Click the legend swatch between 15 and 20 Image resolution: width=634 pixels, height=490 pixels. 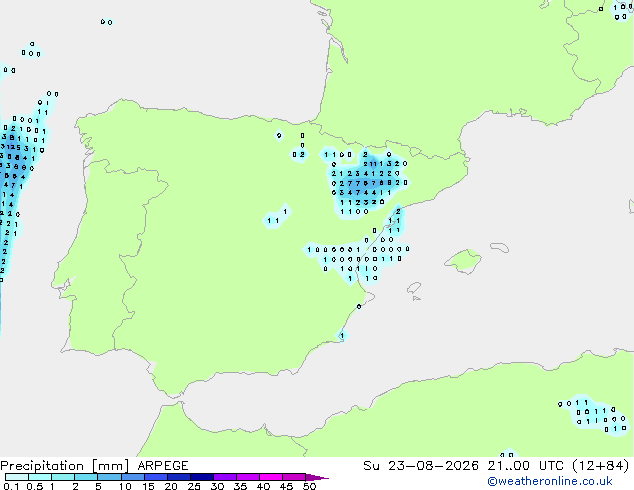[x=155, y=477]
